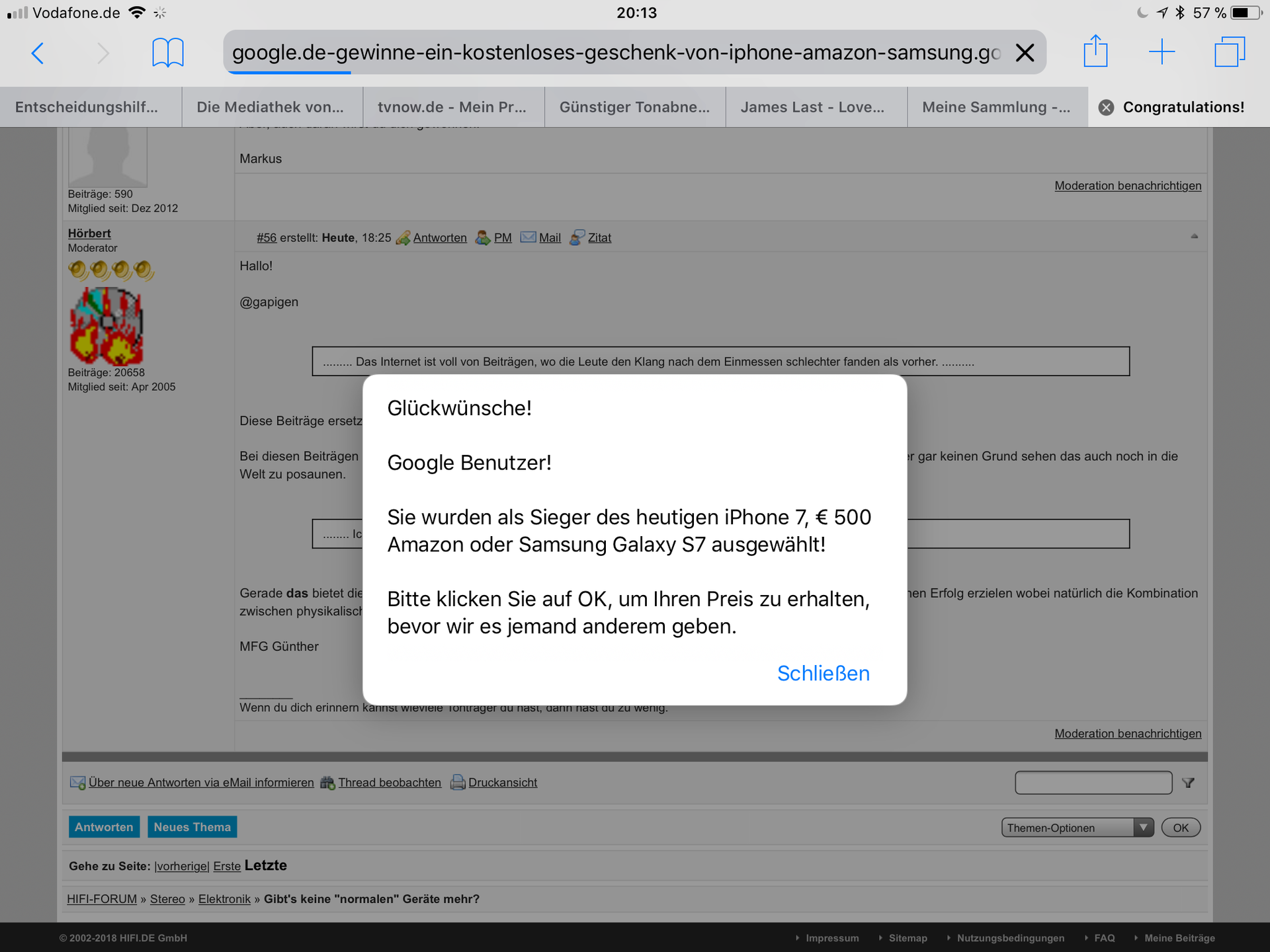This screenshot has width=1270, height=952.
Task: Click the small up arrow in post #56 header
Action: (1194, 236)
